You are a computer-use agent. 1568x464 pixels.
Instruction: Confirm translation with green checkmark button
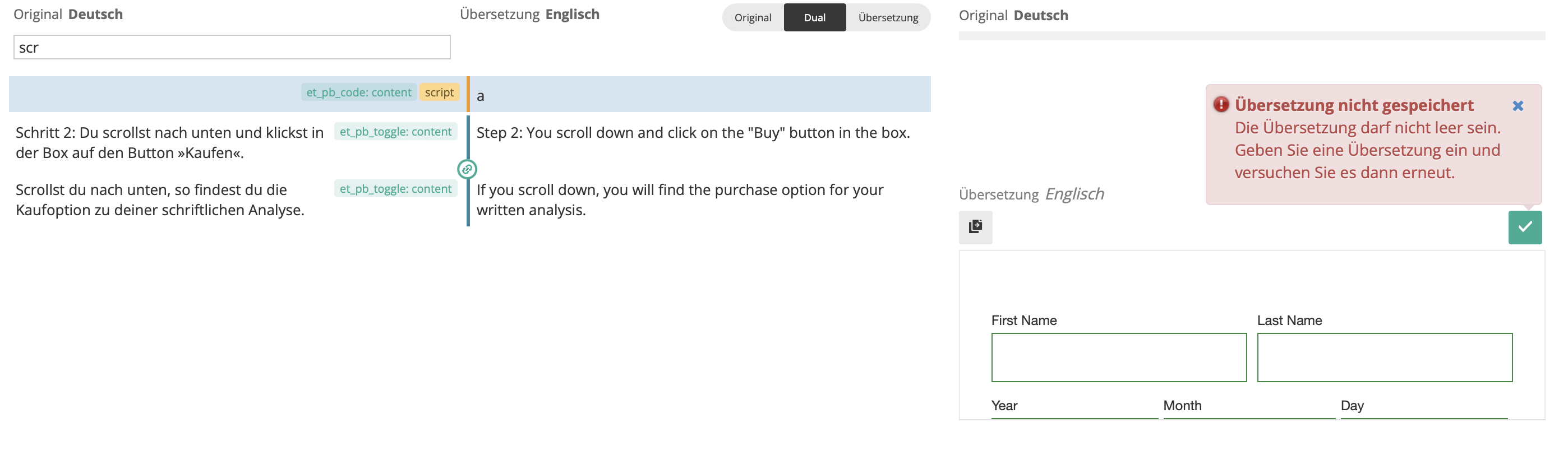point(1525,227)
